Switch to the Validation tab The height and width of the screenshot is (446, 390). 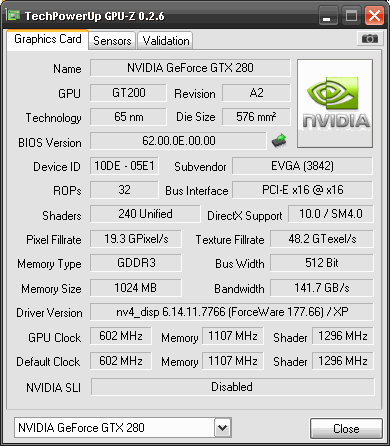coord(165,41)
